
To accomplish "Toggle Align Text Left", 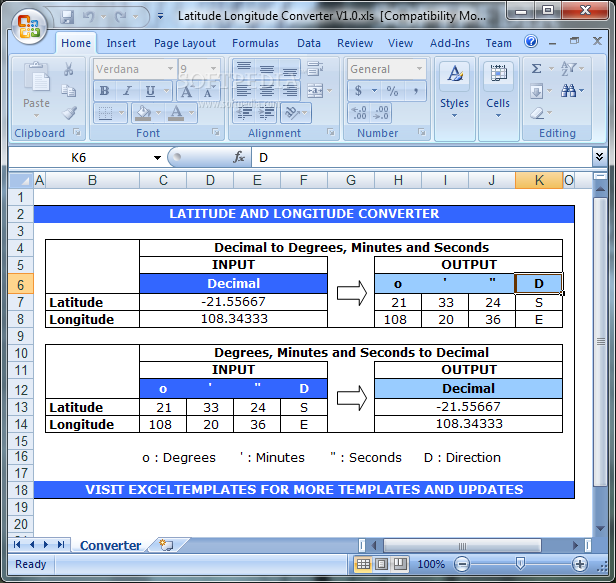I will pos(244,91).
